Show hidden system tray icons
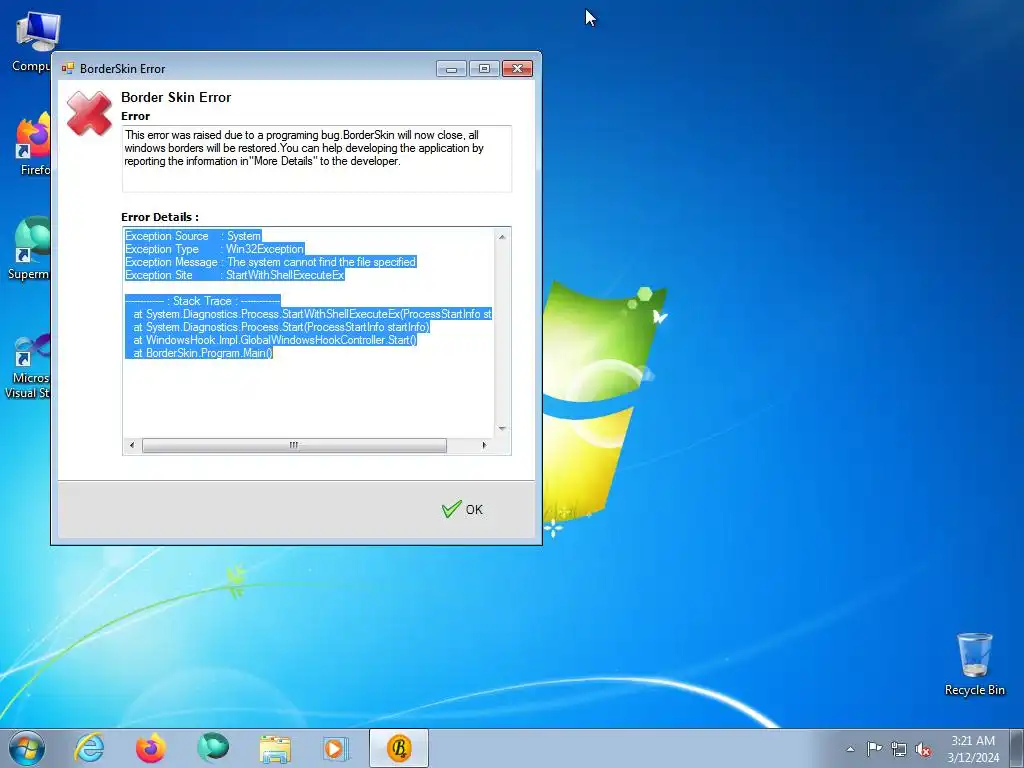 coord(850,749)
